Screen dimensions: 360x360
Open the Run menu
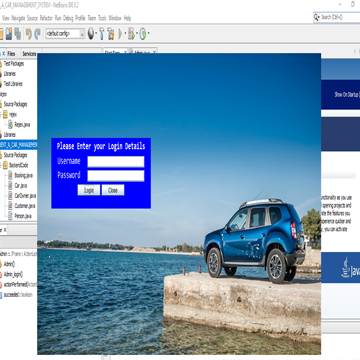pyautogui.click(x=58, y=18)
